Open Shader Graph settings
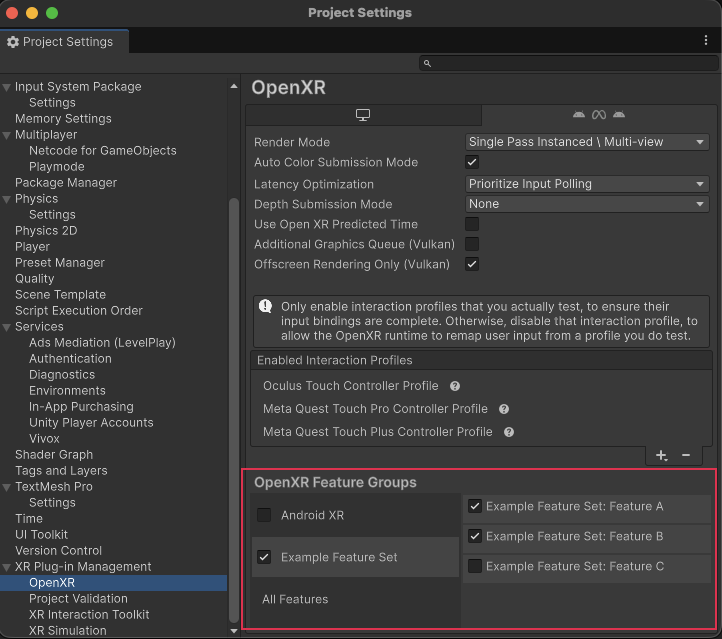Screen dimensions: 722x639 tap(54, 455)
